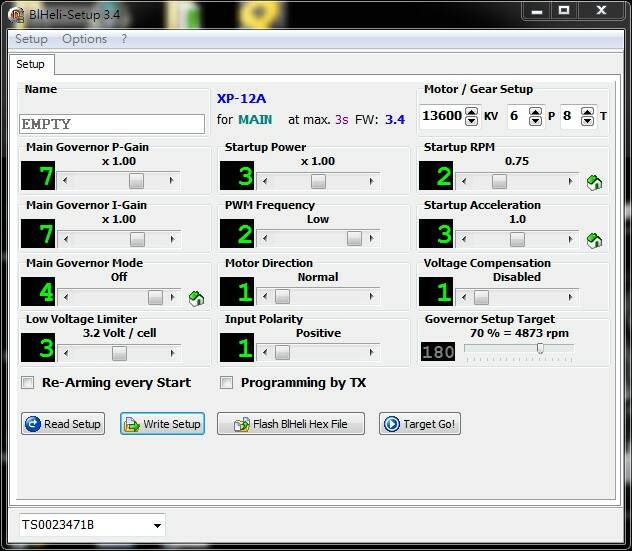Open the Setup menu
The image size is (632, 551).
coord(31,39)
